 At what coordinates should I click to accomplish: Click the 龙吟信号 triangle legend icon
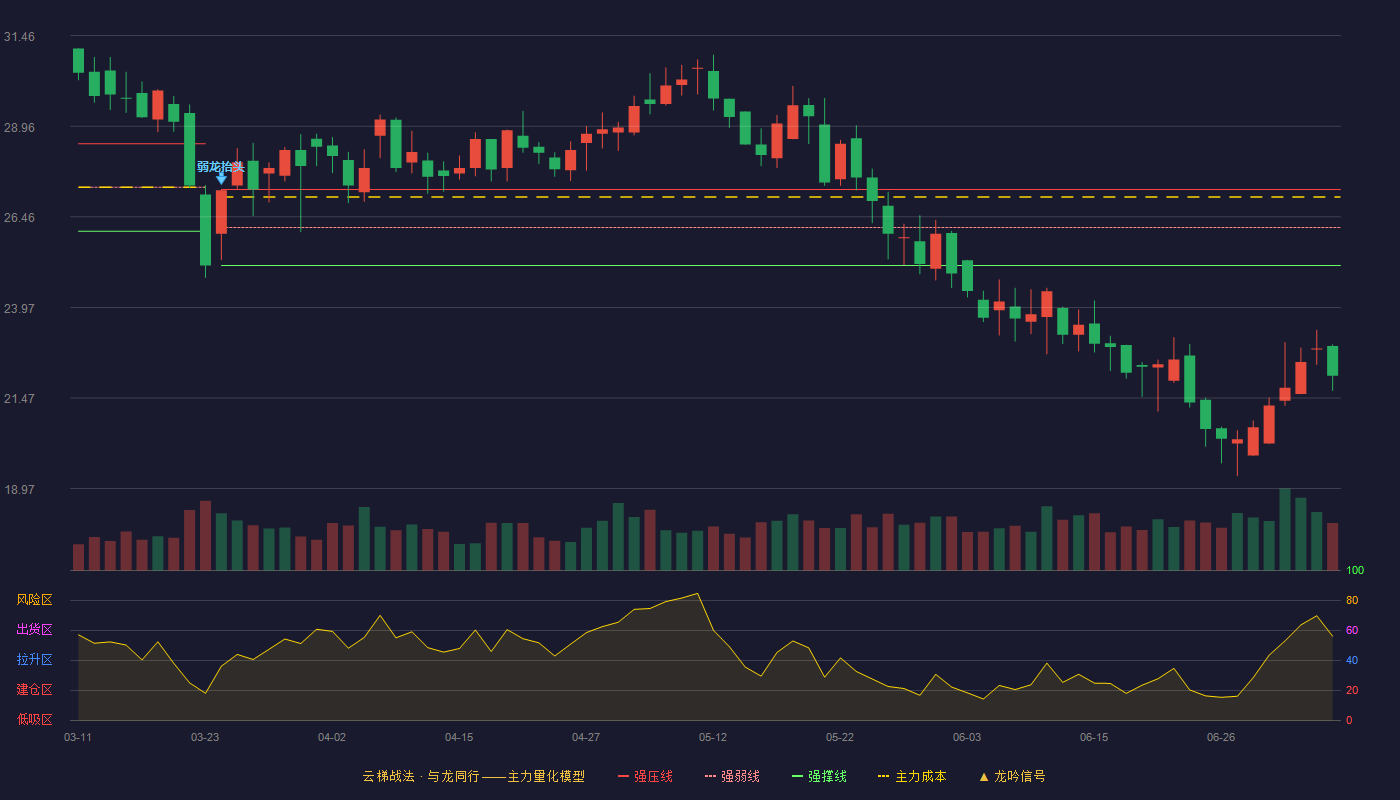(984, 776)
